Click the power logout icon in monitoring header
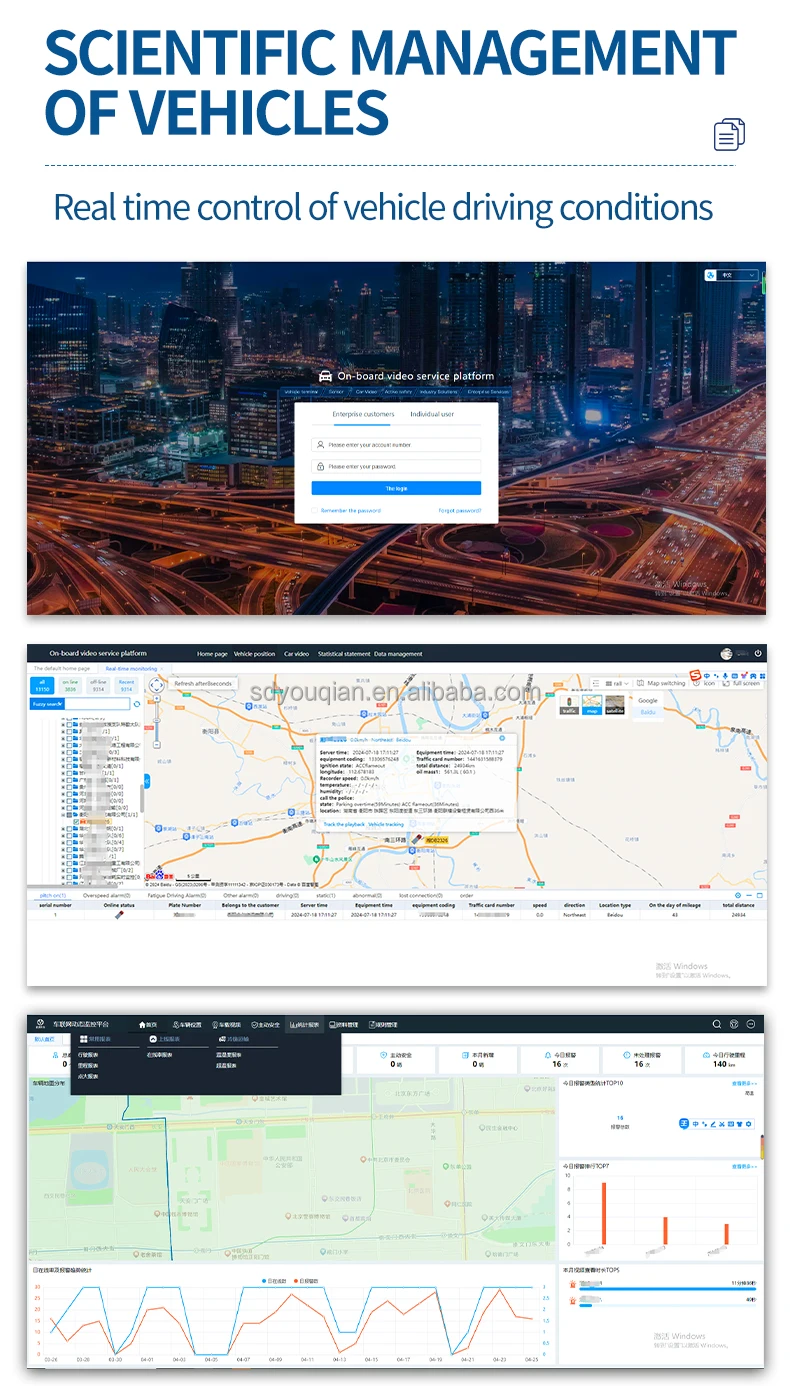The image size is (790, 1386). 758,653
